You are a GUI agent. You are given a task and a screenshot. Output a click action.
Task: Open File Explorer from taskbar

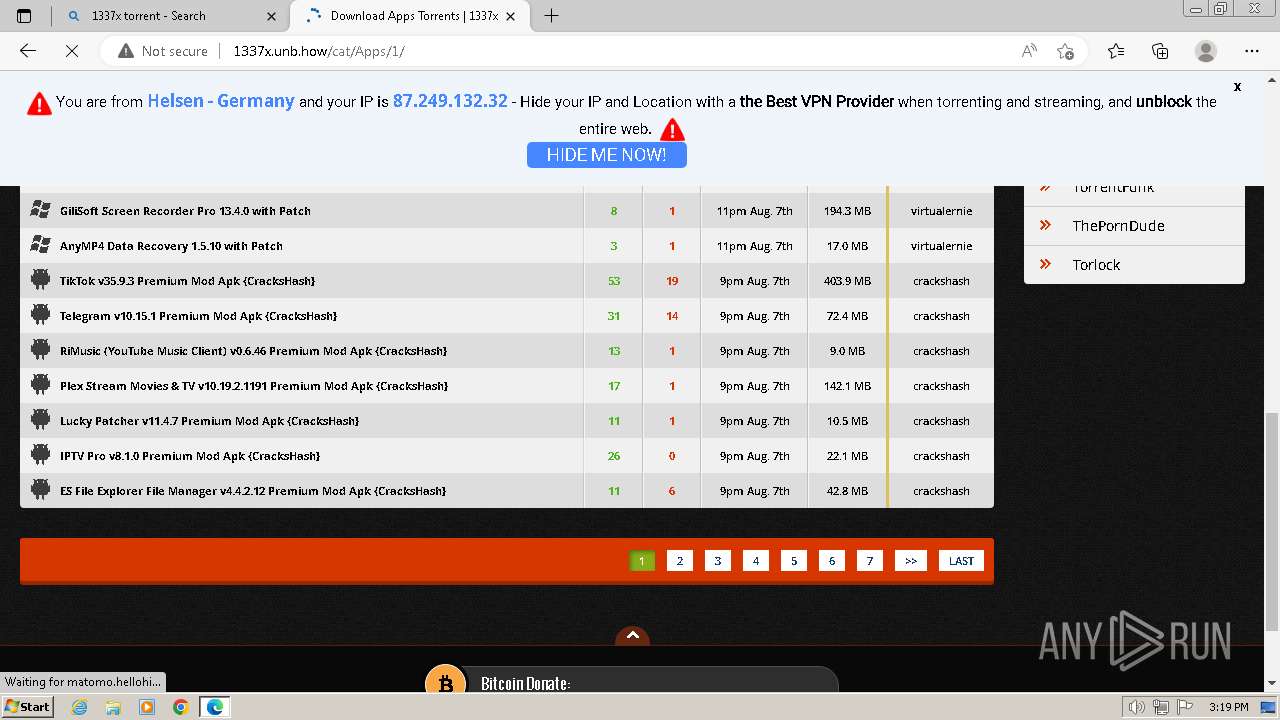point(114,707)
